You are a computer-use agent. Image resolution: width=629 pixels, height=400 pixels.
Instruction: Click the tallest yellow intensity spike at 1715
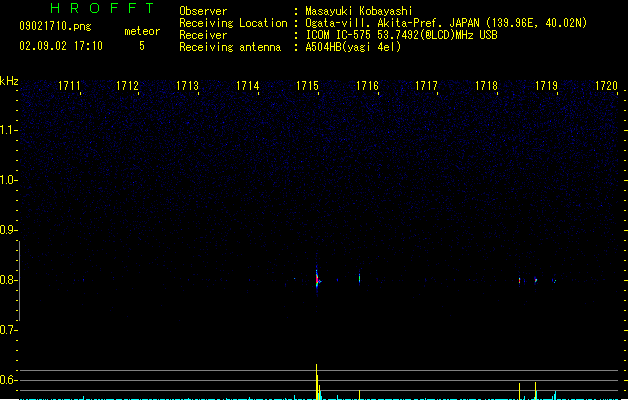[x=317, y=382]
